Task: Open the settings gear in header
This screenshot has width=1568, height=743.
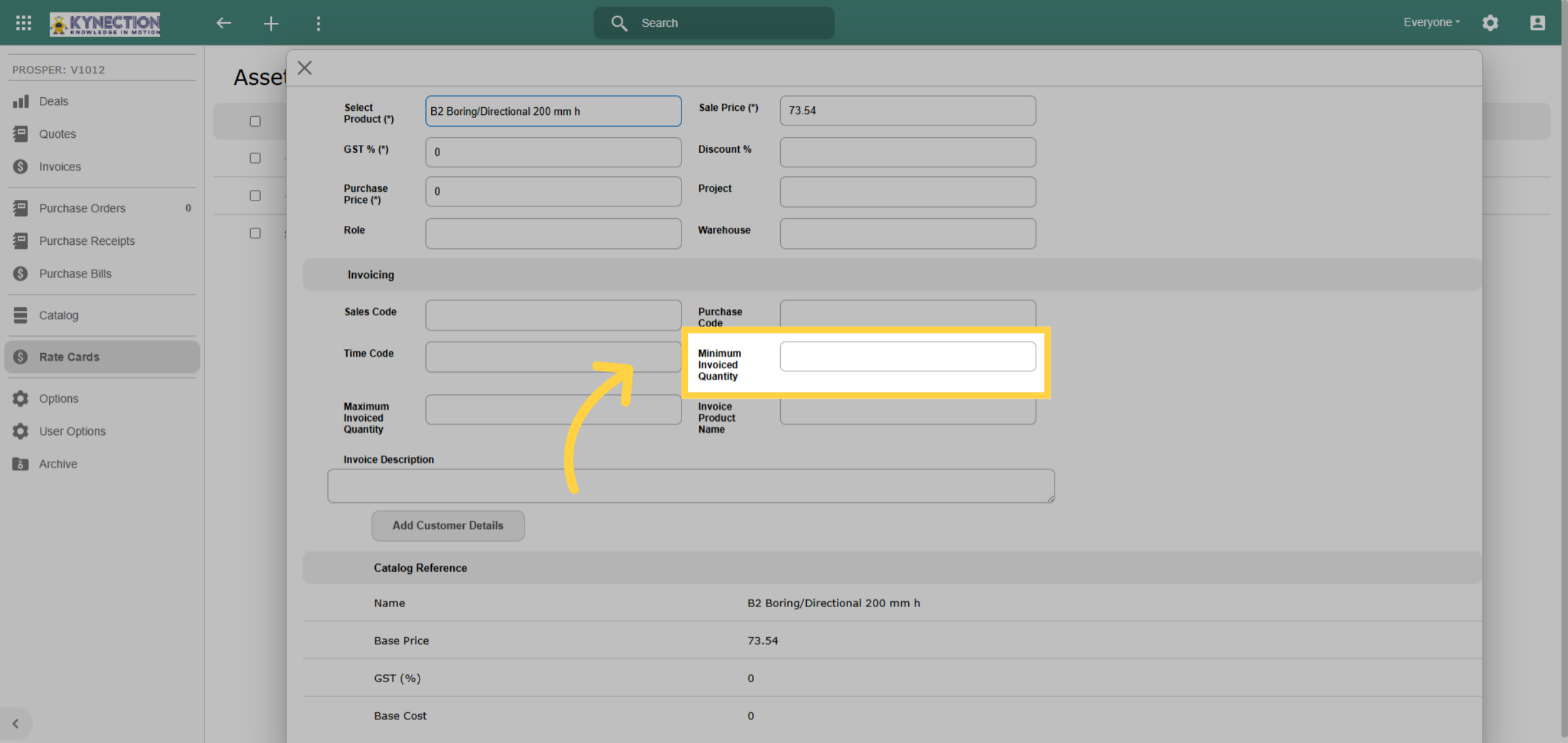Action: pyautogui.click(x=1490, y=24)
